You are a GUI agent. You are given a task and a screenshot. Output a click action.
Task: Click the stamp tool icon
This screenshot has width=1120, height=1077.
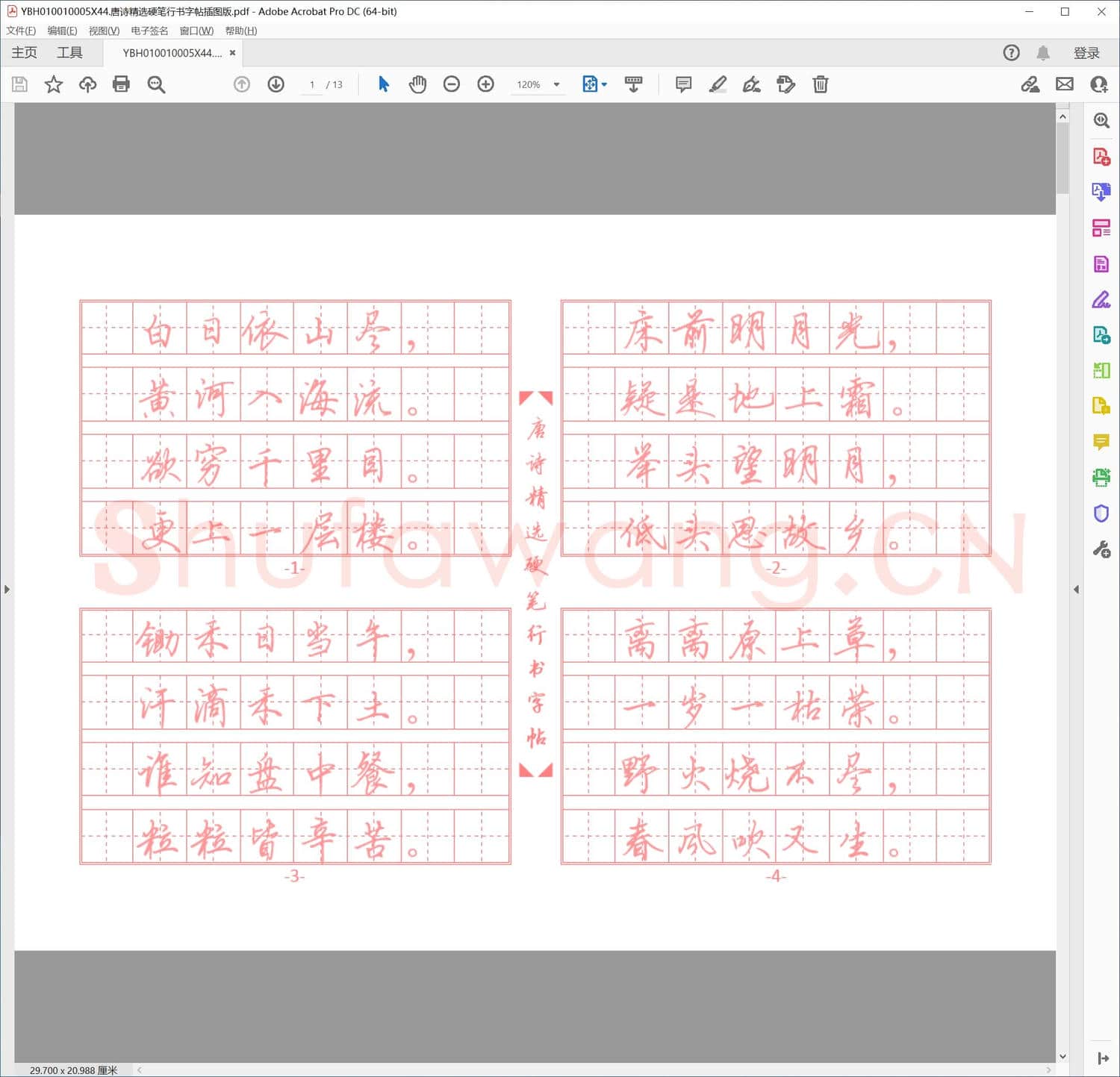[x=786, y=84]
